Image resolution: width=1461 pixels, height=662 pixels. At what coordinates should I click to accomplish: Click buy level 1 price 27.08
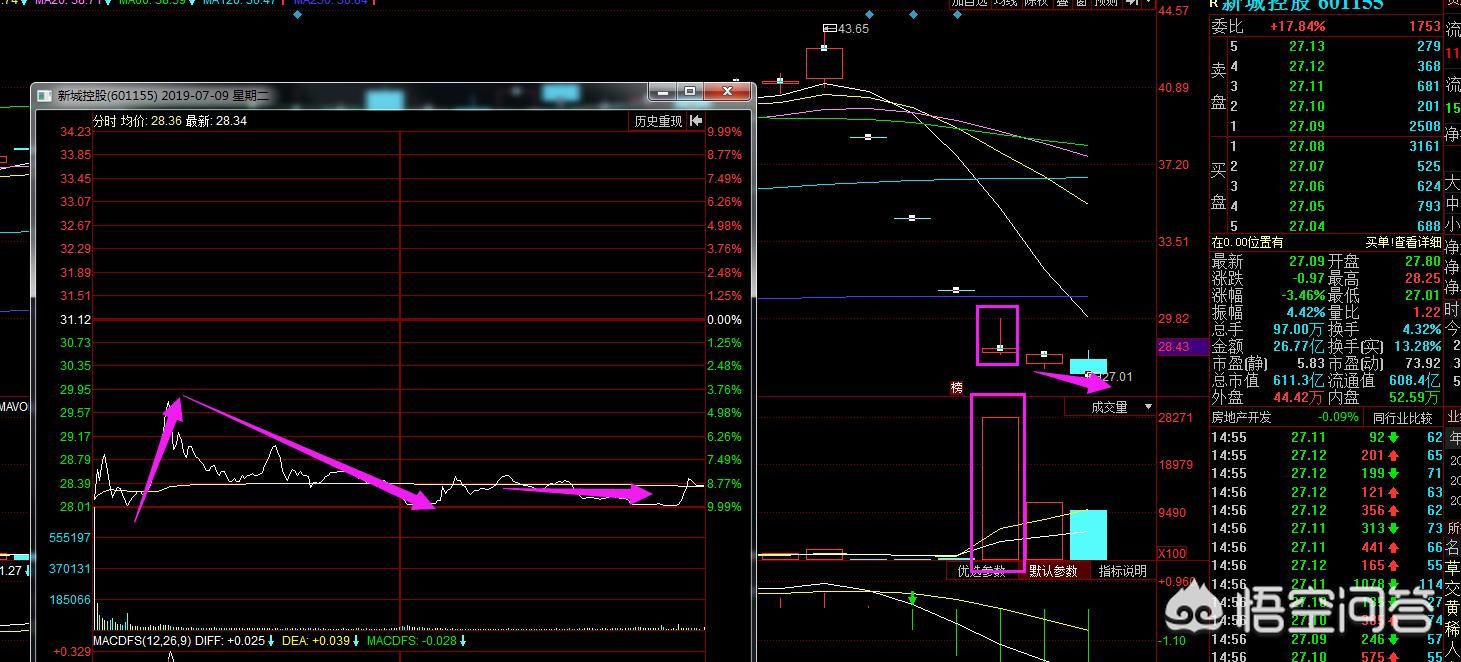(x=1307, y=147)
